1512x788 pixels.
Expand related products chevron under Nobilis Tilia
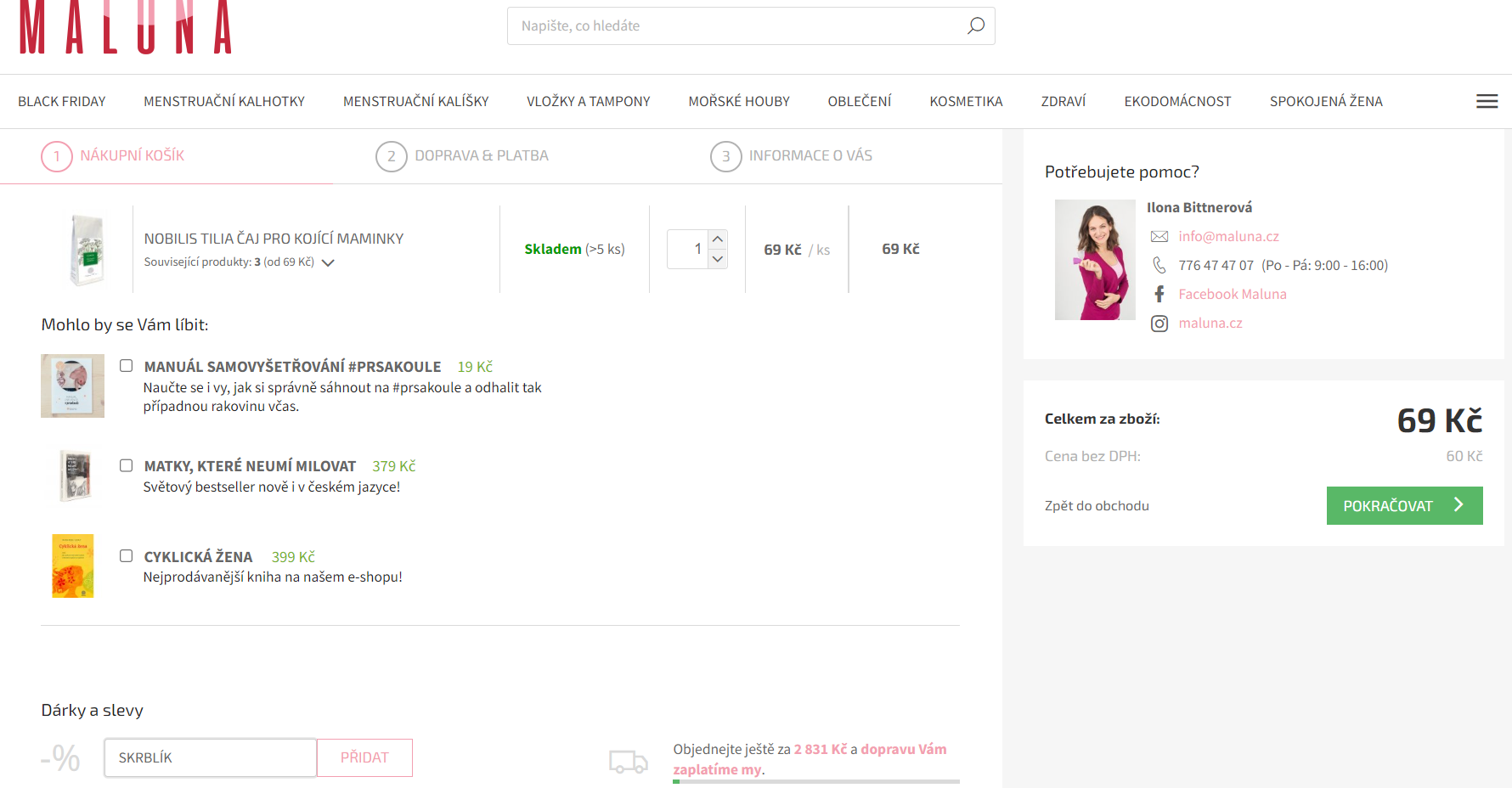(x=328, y=262)
